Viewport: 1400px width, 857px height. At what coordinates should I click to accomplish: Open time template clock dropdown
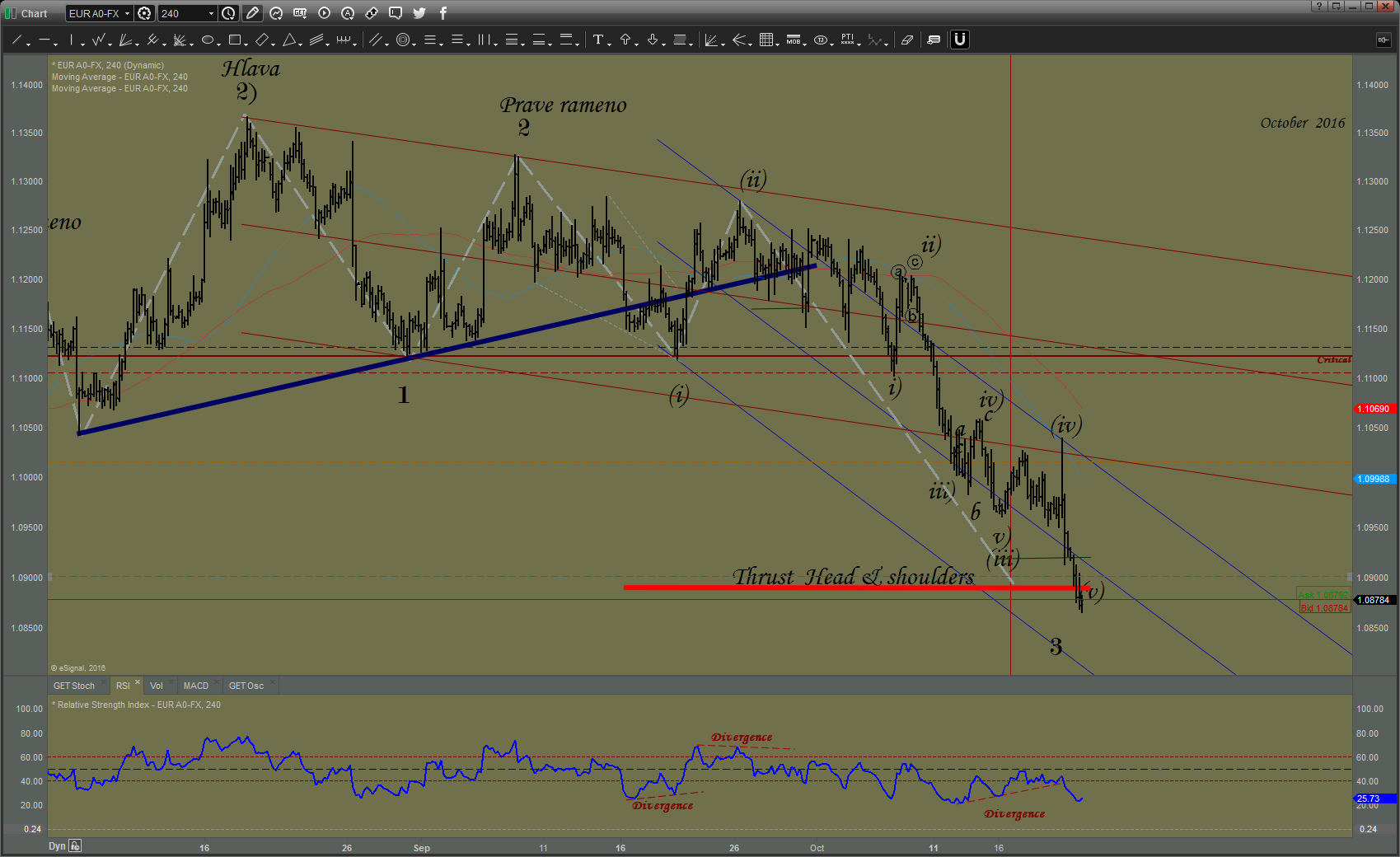(229, 13)
